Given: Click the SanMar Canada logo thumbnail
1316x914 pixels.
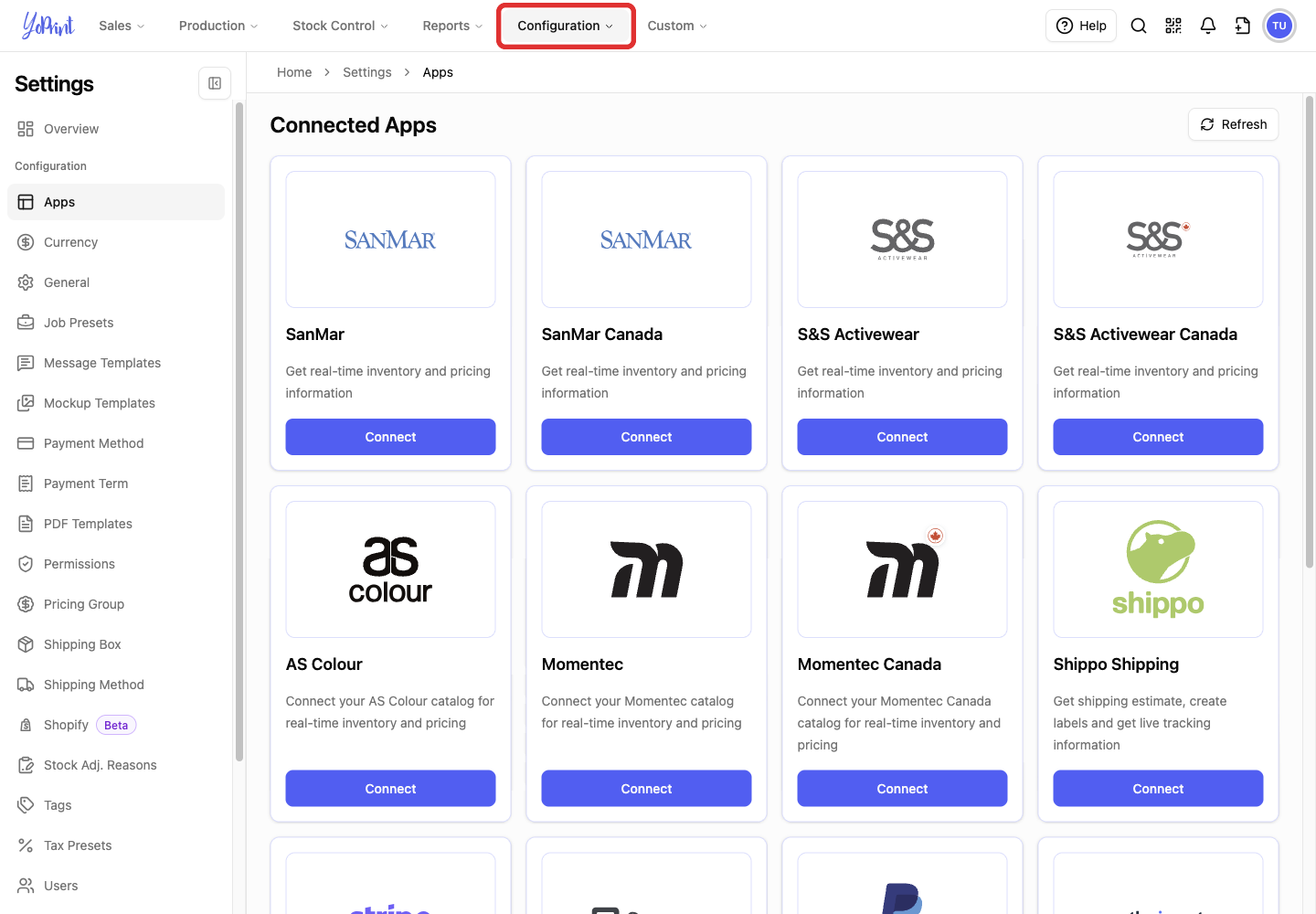Looking at the screenshot, I should pyautogui.click(x=647, y=239).
